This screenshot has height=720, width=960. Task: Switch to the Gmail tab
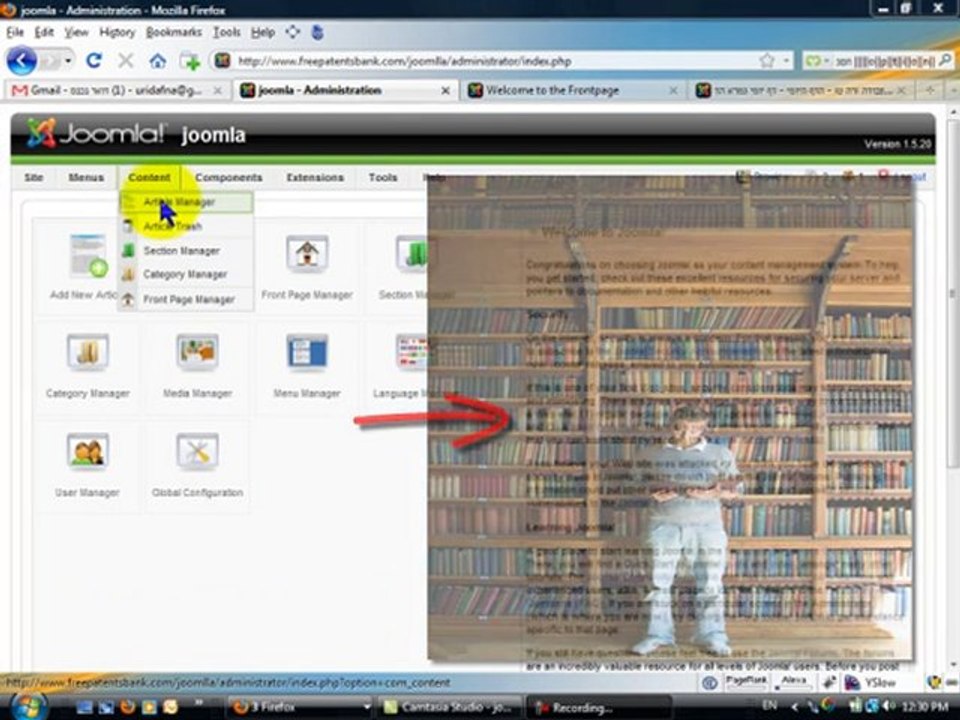pyautogui.click(x=116, y=90)
